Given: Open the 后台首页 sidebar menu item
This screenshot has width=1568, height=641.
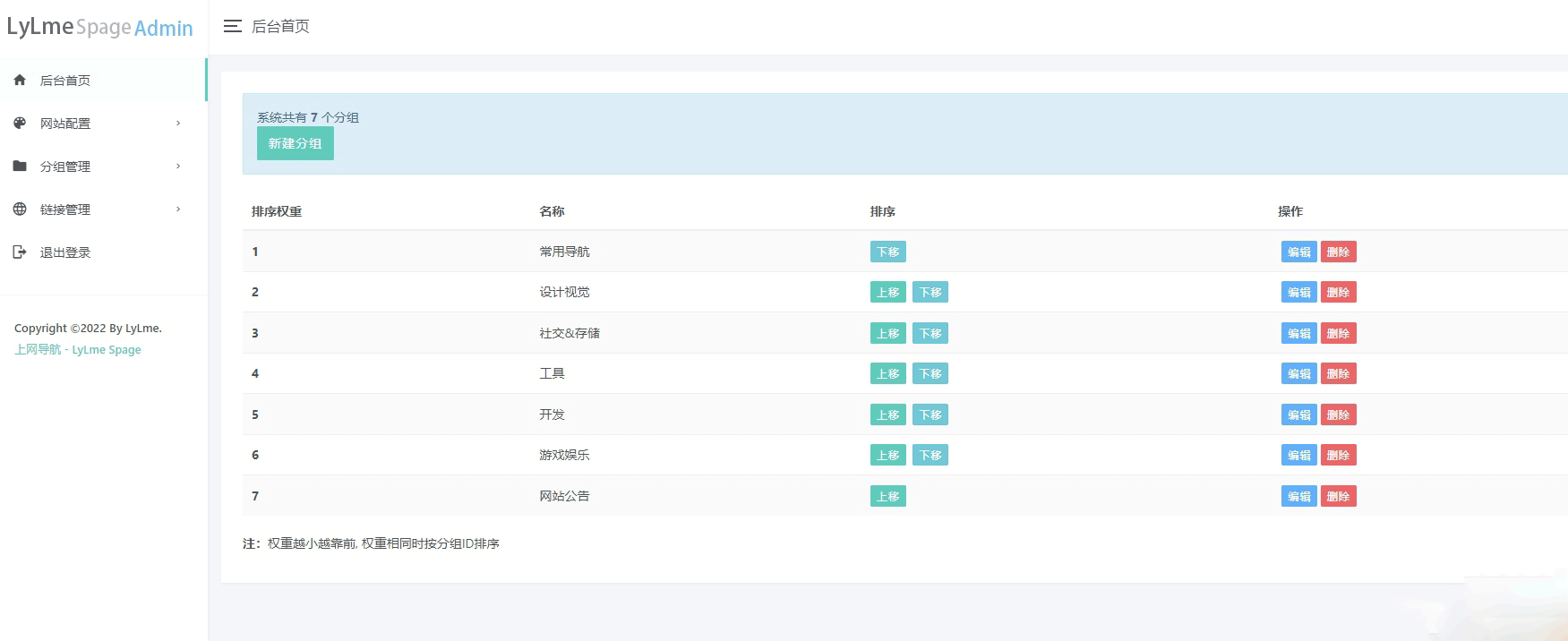Looking at the screenshot, I should 103,80.
